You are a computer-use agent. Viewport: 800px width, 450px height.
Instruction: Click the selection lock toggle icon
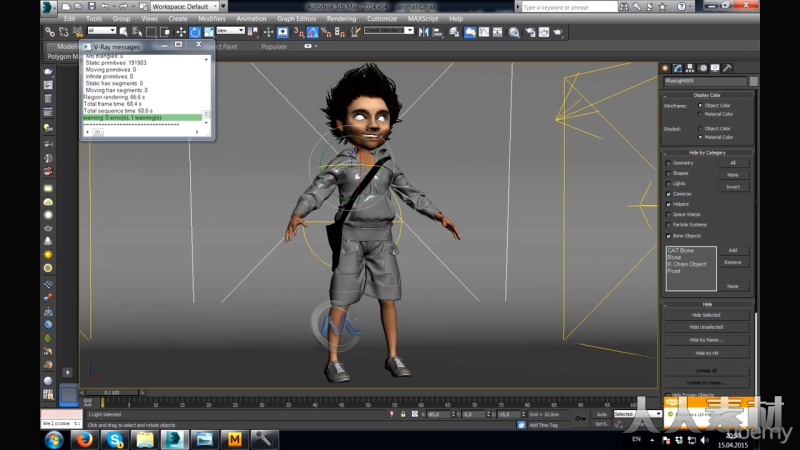pyautogui.click(x=403, y=414)
